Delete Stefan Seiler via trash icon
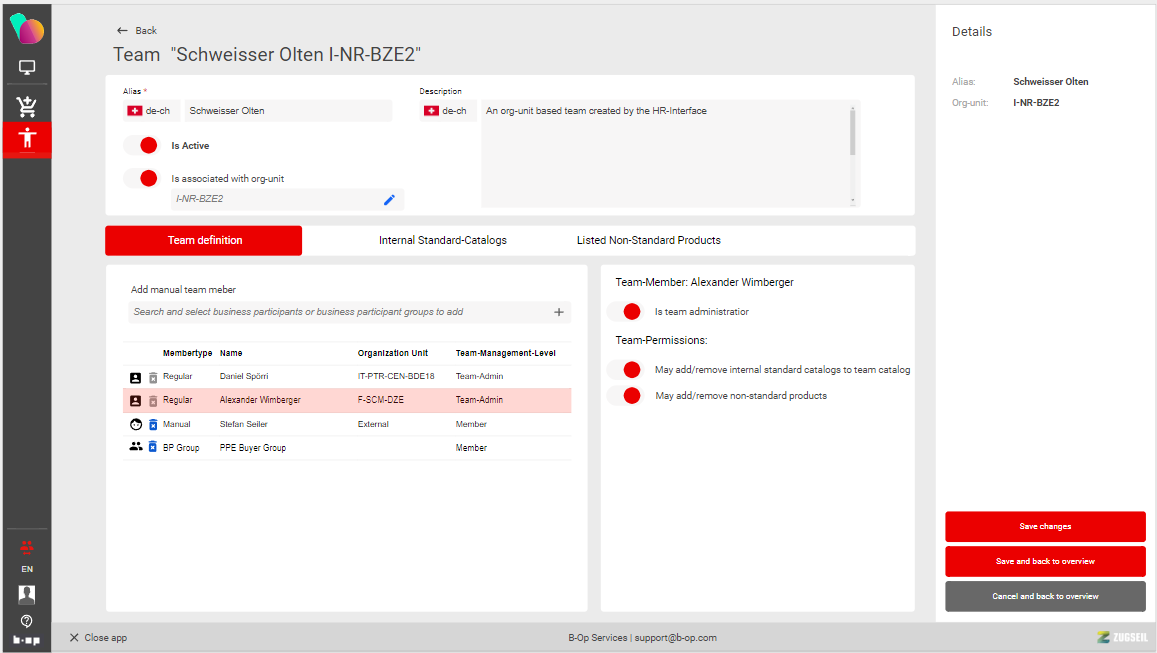1157x653 pixels. tap(153, 424)
